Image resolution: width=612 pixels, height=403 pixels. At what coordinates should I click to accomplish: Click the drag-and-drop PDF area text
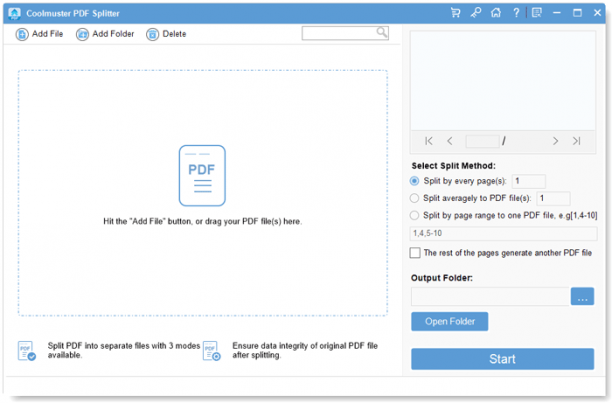(203, 221)
